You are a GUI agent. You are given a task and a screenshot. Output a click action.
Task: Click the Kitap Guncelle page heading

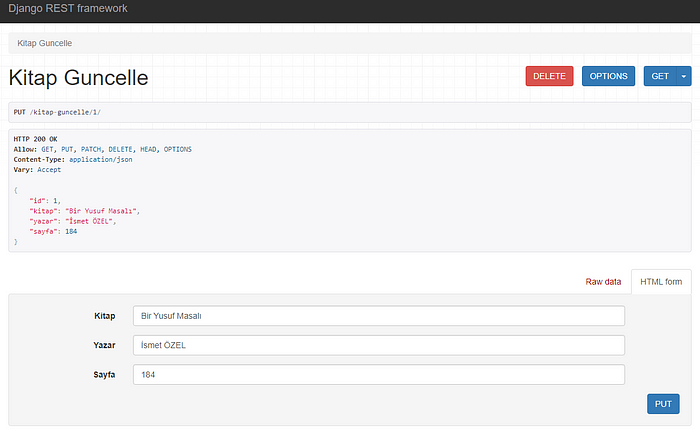pos(79,78)
